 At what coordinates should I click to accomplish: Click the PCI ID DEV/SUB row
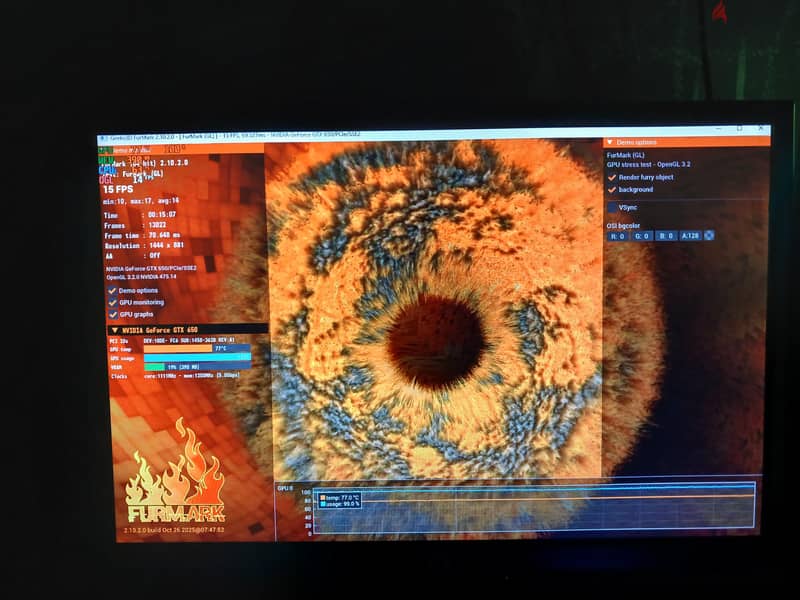point(172,340)
